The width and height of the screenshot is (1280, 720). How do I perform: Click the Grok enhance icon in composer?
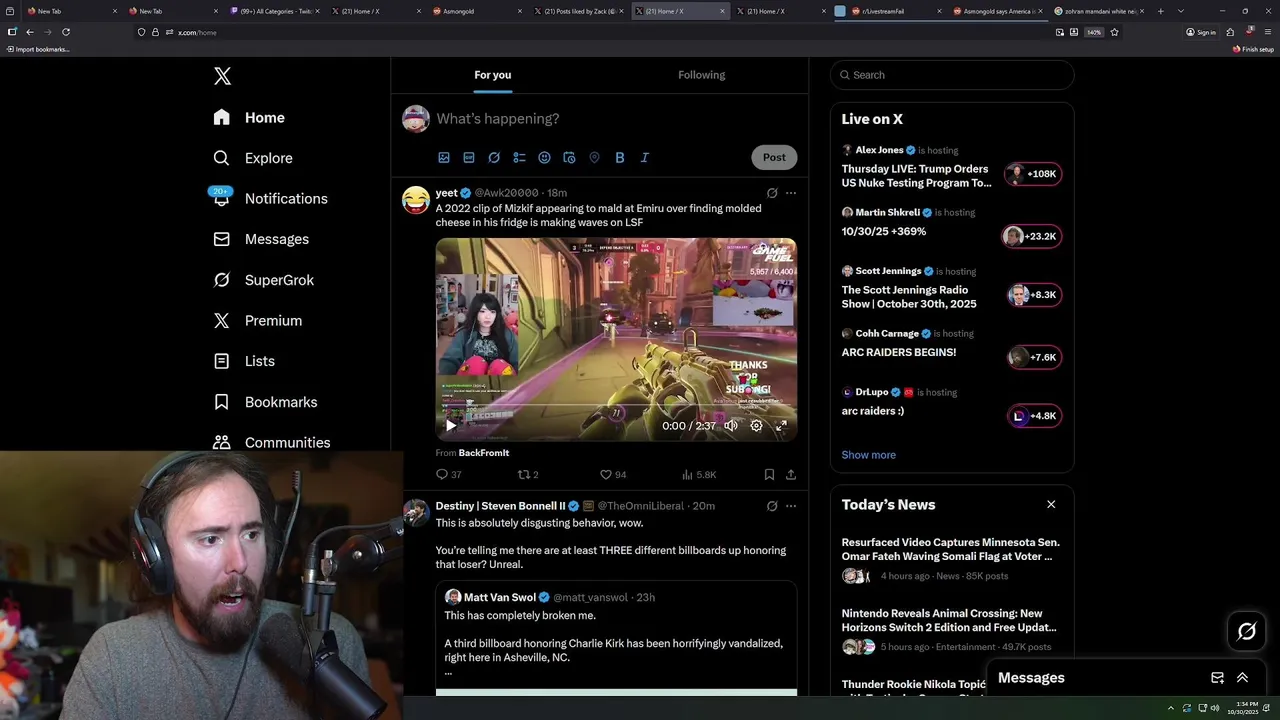[x=494, y=157]
